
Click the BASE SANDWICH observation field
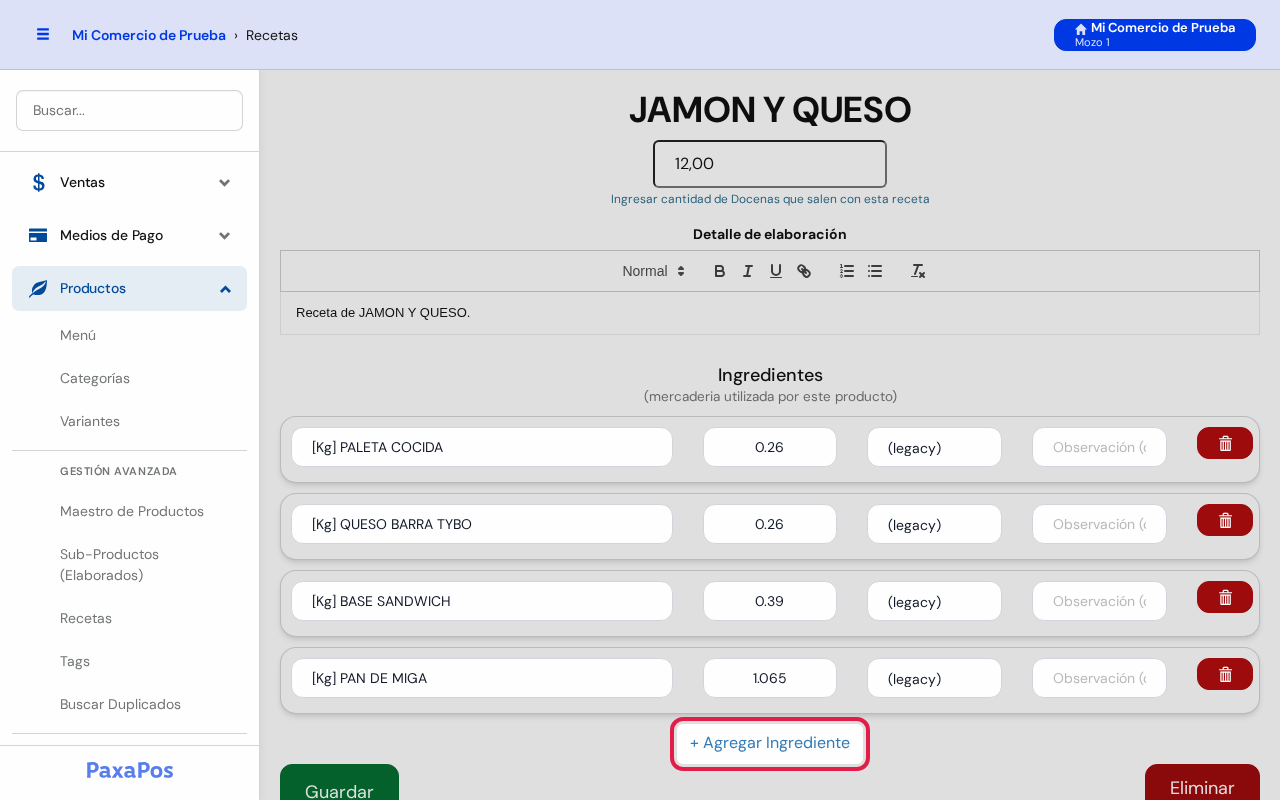click(x=1099, y=601)
